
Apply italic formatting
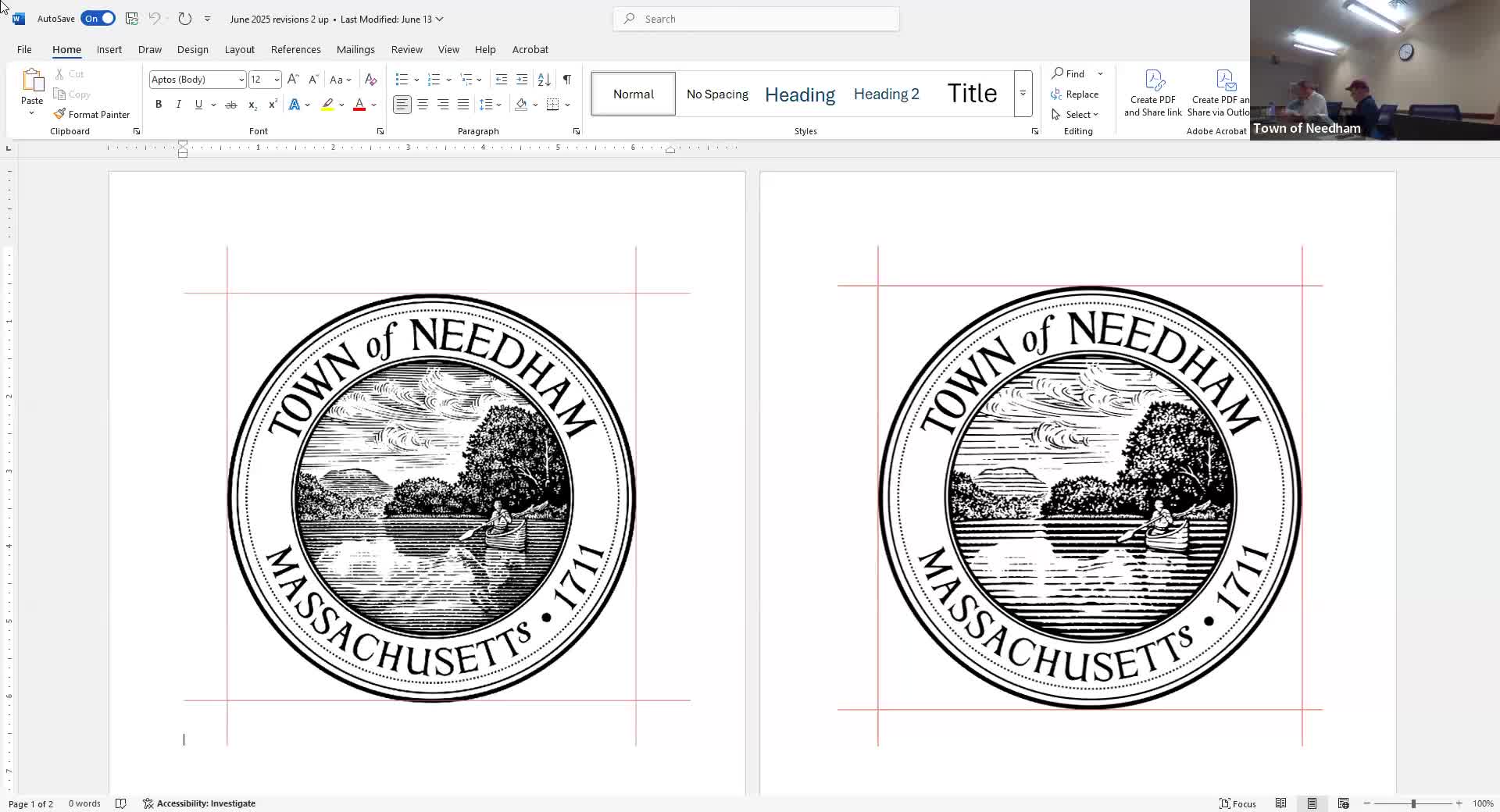[178, 104]
